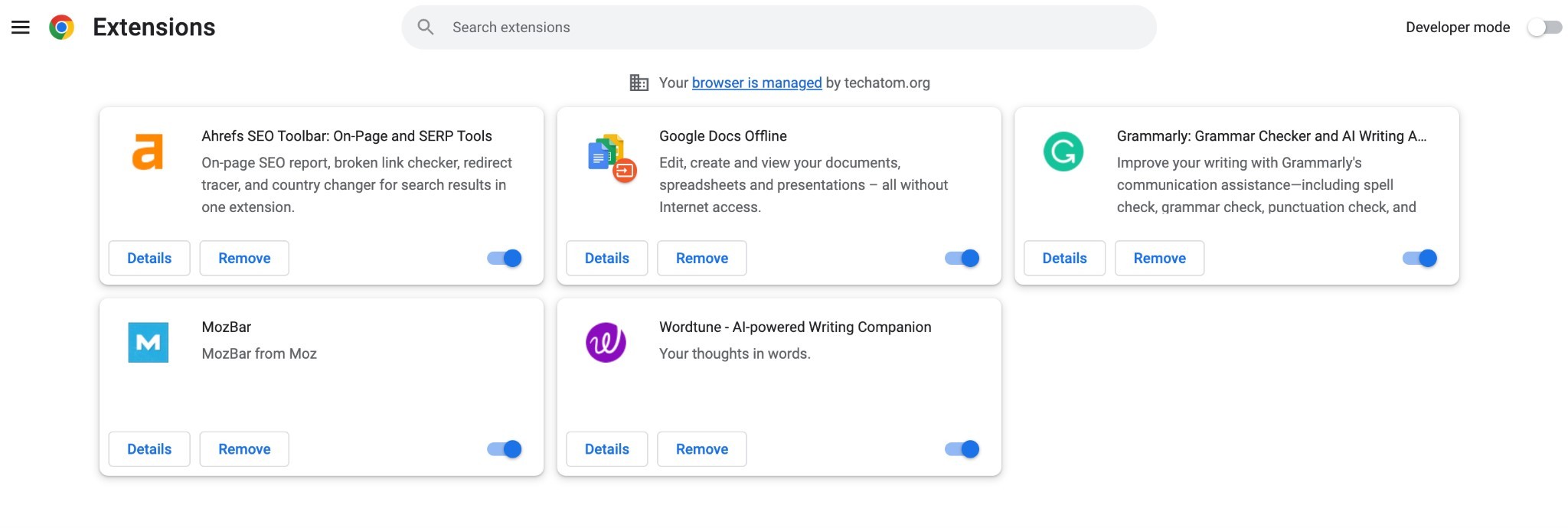Click 'MozBar from Moz' description
1568x528 pixels.
pyautogui.click(x=259, y=354)
